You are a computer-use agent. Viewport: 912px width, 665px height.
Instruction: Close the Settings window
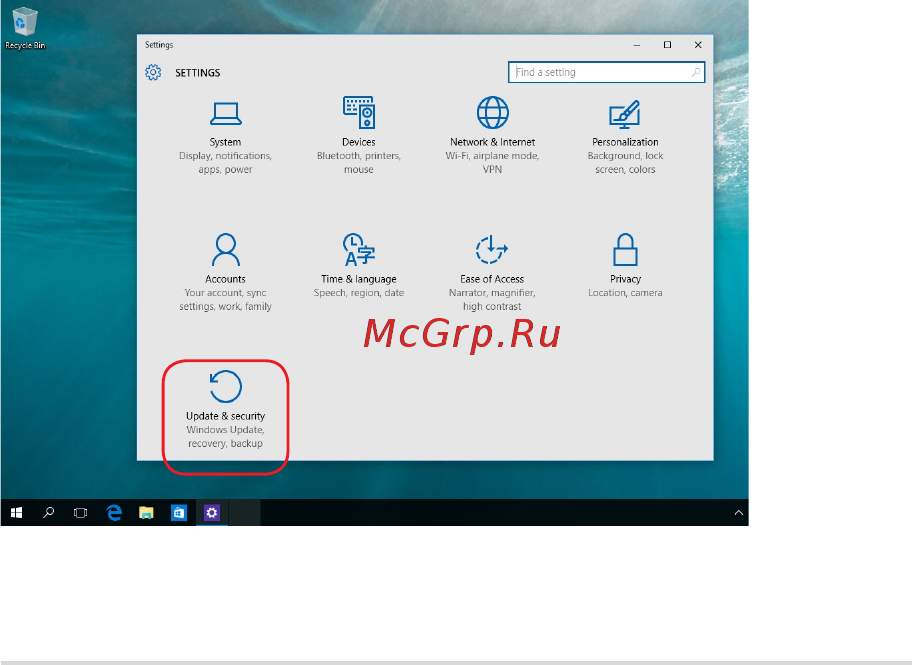(x=698, y=45)
